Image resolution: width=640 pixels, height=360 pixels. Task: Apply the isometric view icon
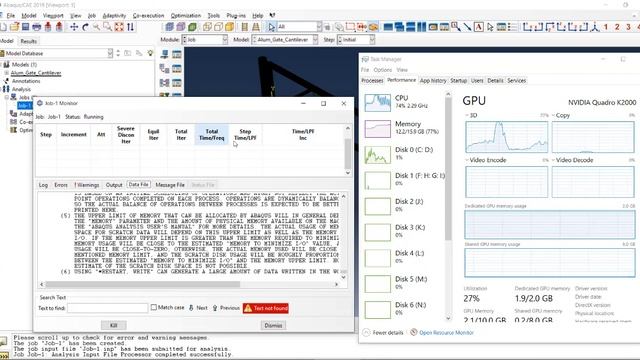pos(595,27)
